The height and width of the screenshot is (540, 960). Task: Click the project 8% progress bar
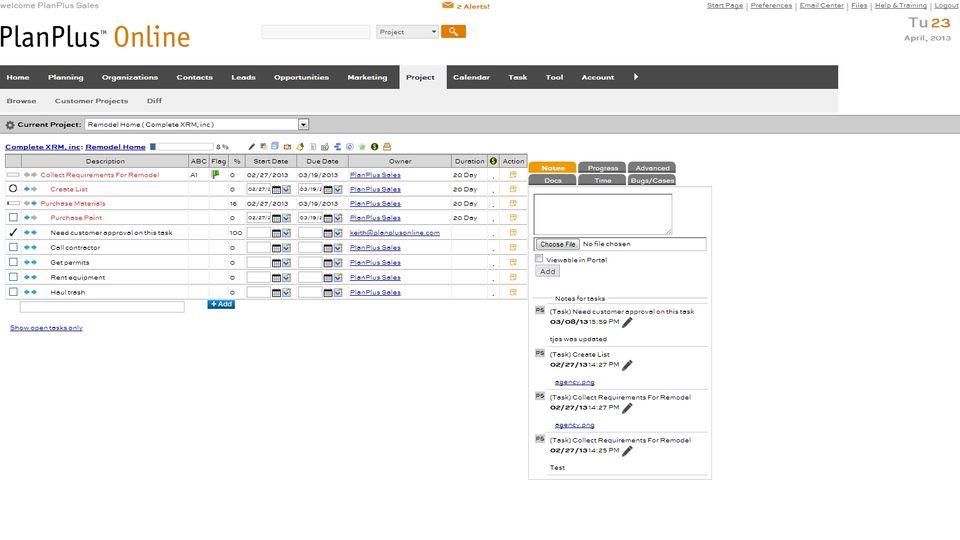point(181,147)
